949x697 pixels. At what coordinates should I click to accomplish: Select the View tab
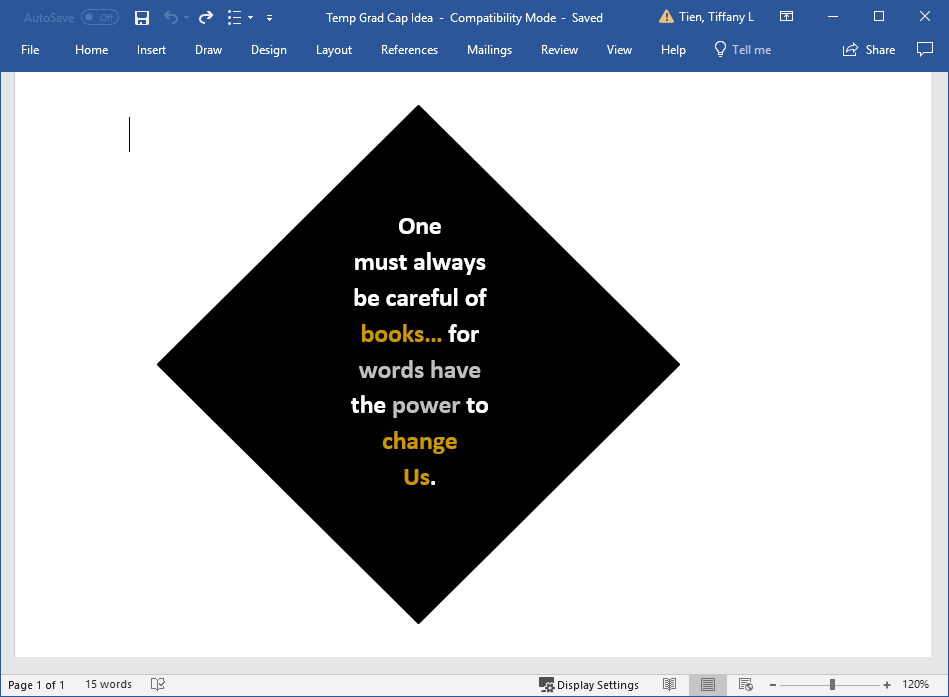(x=619, y=50)
